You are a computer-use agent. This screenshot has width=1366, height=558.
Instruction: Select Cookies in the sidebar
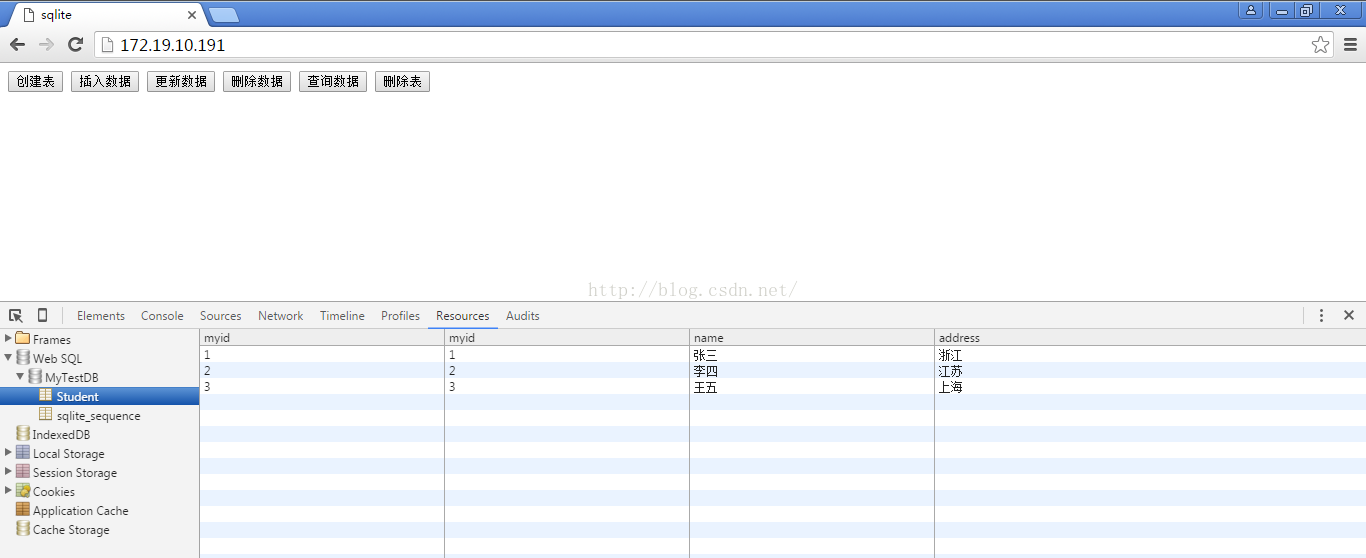(x=54, y=492)
